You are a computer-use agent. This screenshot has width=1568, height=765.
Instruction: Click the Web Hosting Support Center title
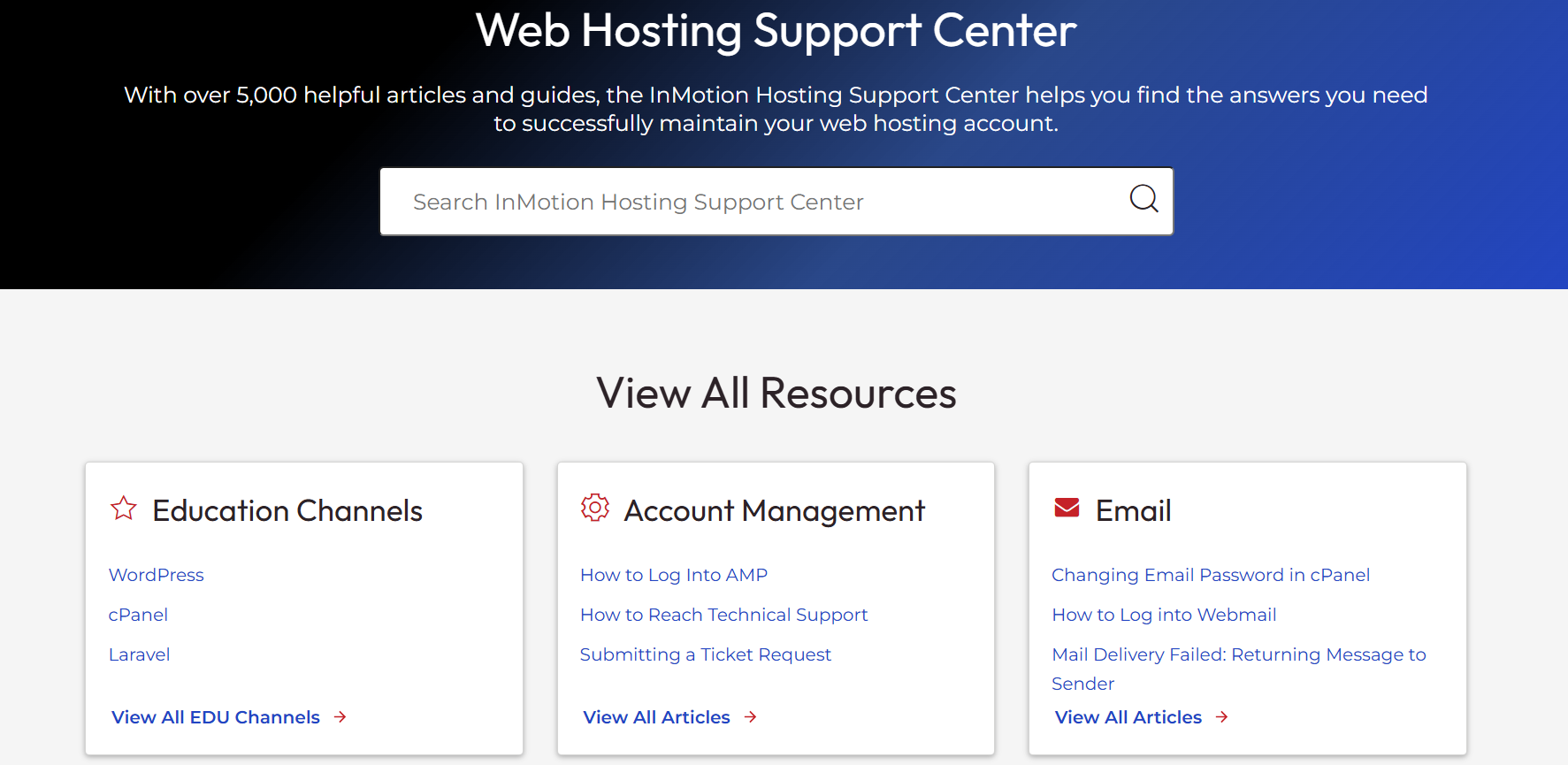point(776,31)
